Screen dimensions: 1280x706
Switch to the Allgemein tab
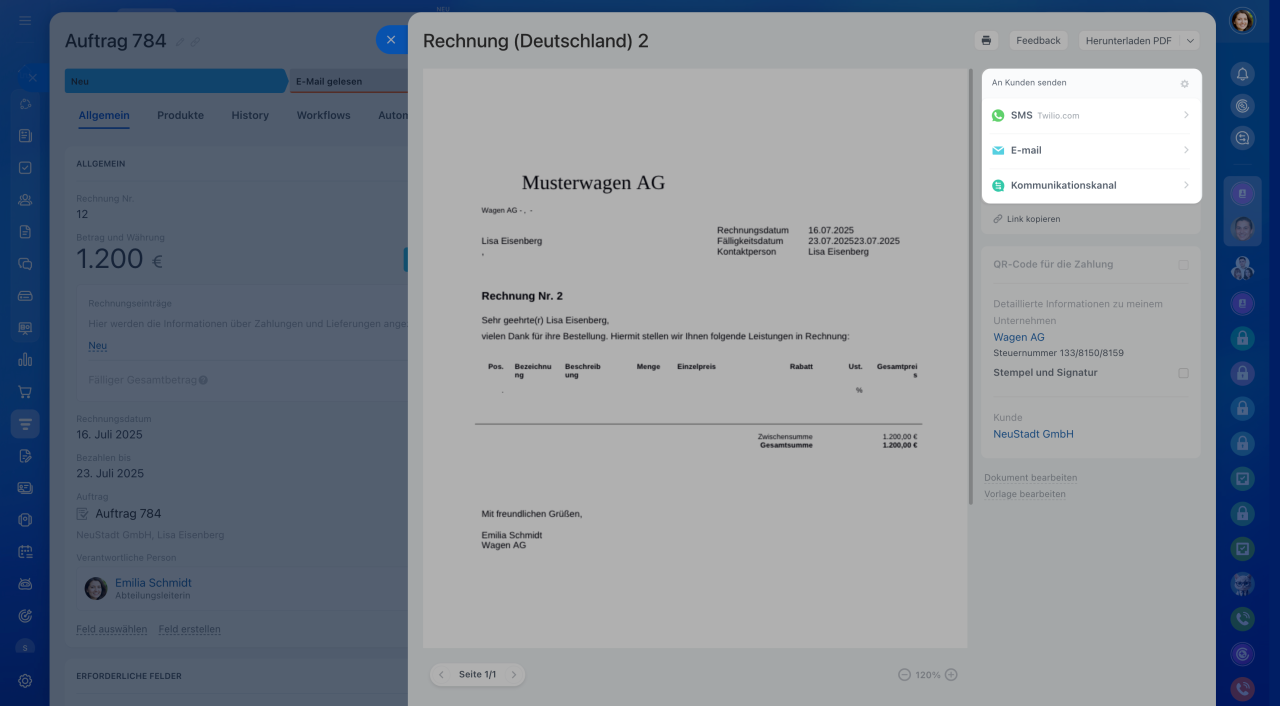point(104,116)
